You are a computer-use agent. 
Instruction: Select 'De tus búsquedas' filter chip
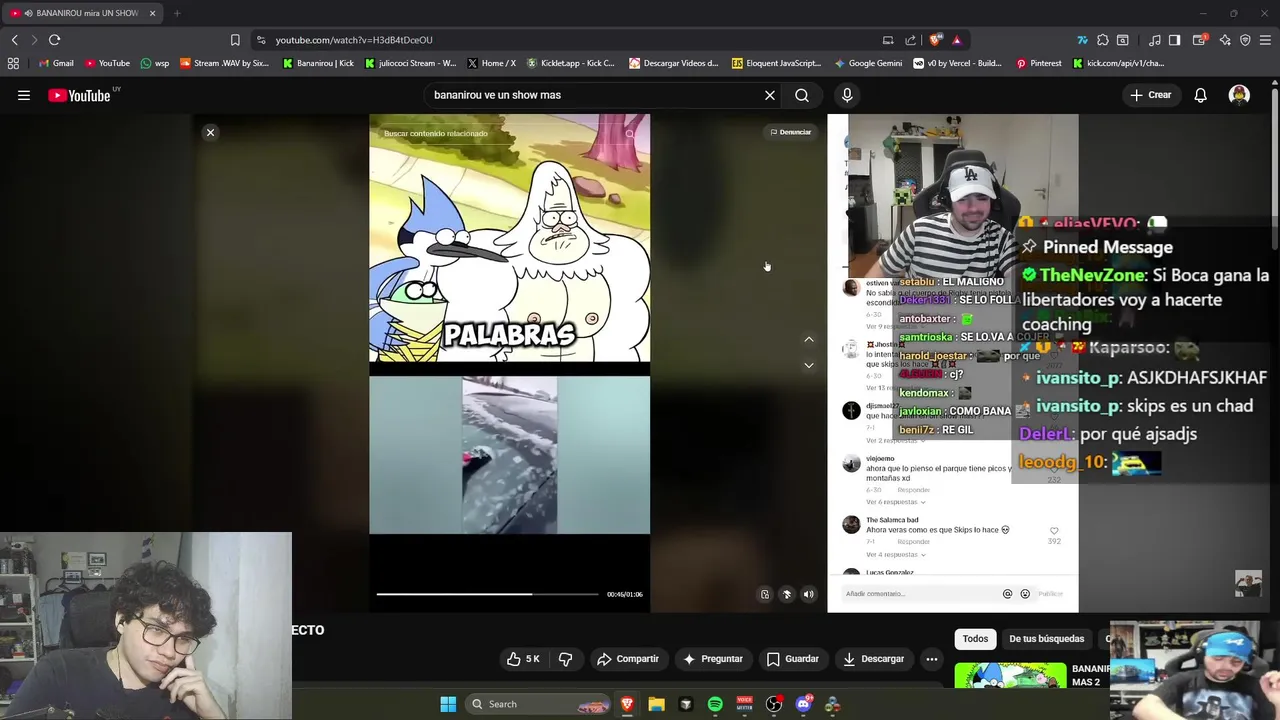pyautogui.click(x=1046, y=639)
